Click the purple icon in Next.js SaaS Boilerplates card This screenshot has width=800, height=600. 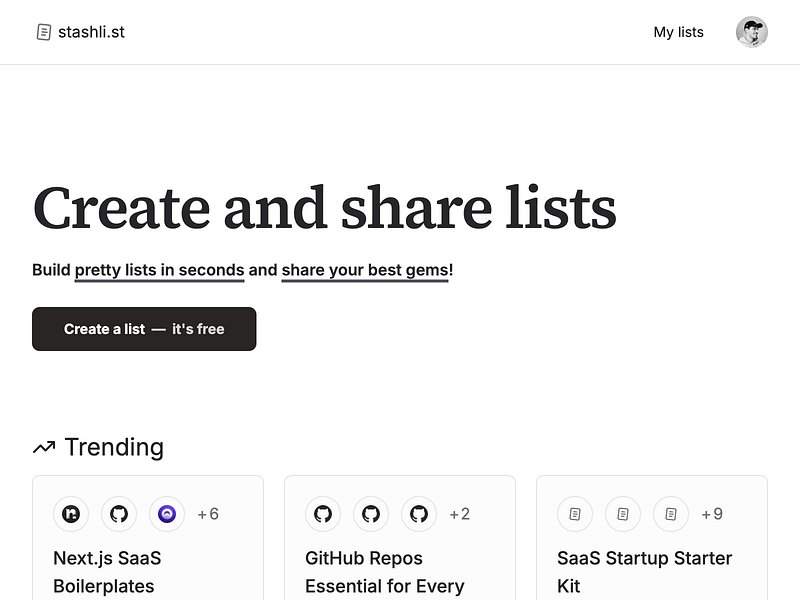coord(167,514)
